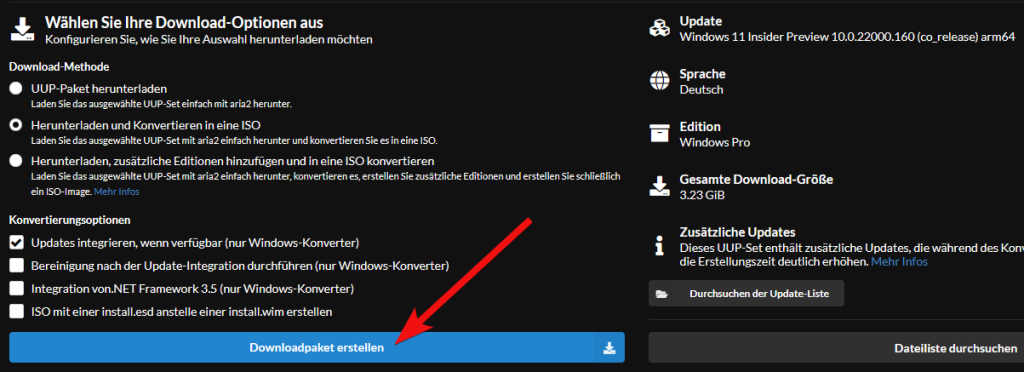Open Mehr Infos link under ISO-Image description

click(116, 192)
